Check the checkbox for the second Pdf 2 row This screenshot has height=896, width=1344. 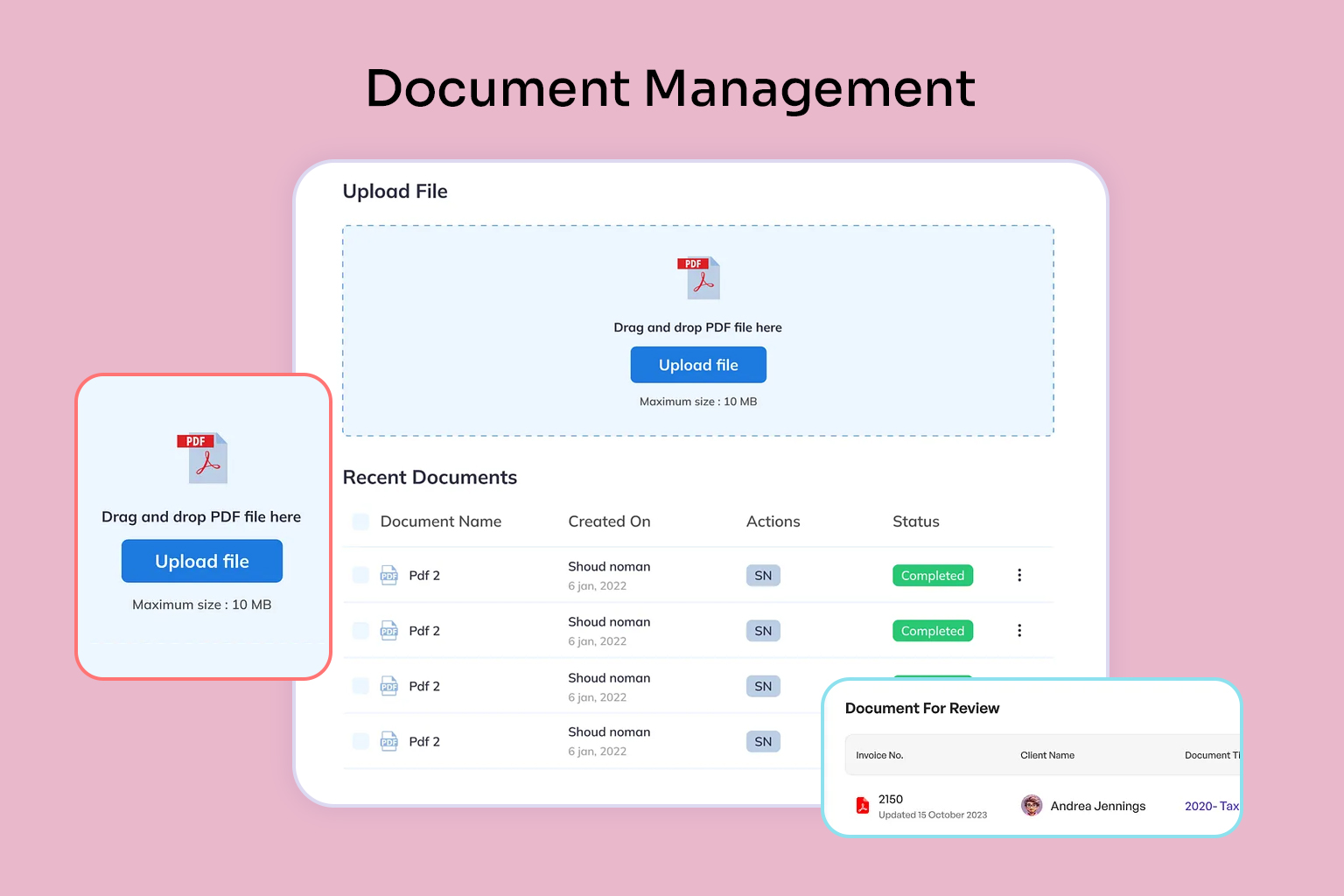pos(360,631)
